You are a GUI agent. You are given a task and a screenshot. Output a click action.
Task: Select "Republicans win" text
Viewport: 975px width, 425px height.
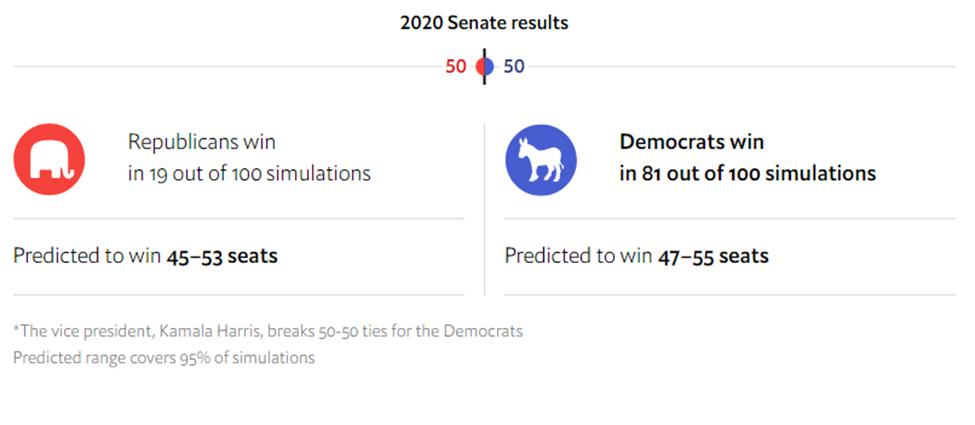(x=201, y=142)
